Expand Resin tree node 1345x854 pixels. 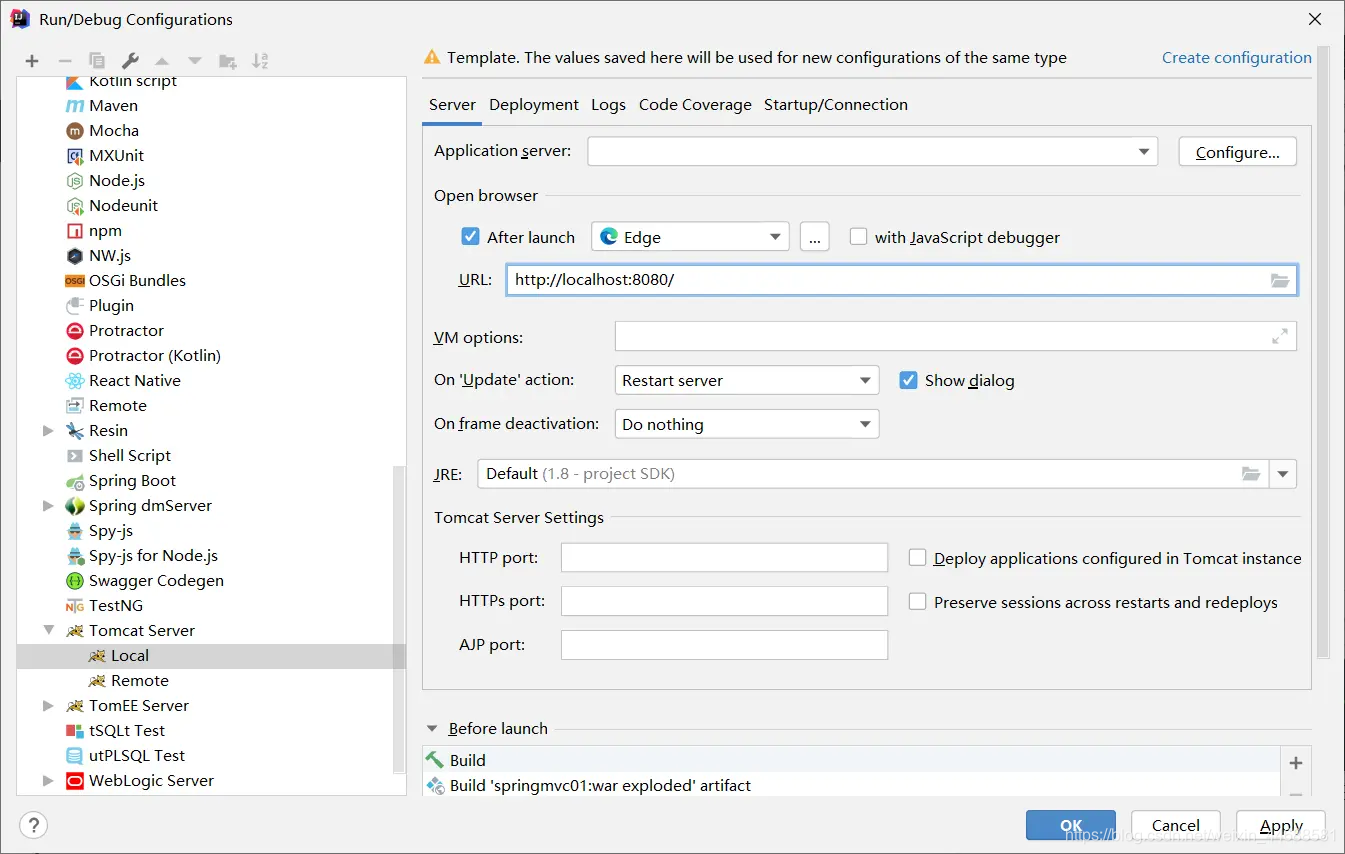tap(48, 430)
